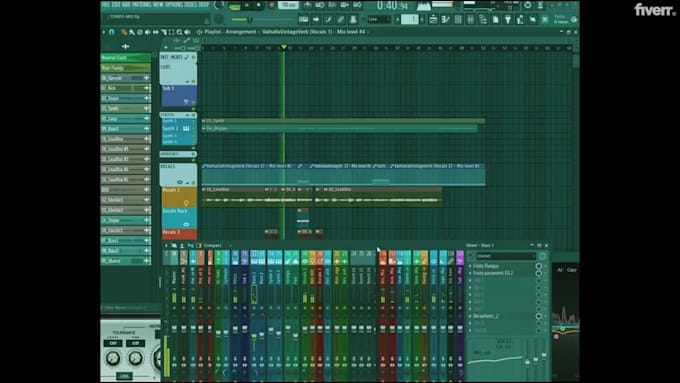The image size is (680, 383).
Task: Collapse the SYNTHS track group arrow
Action: [188, 115]
